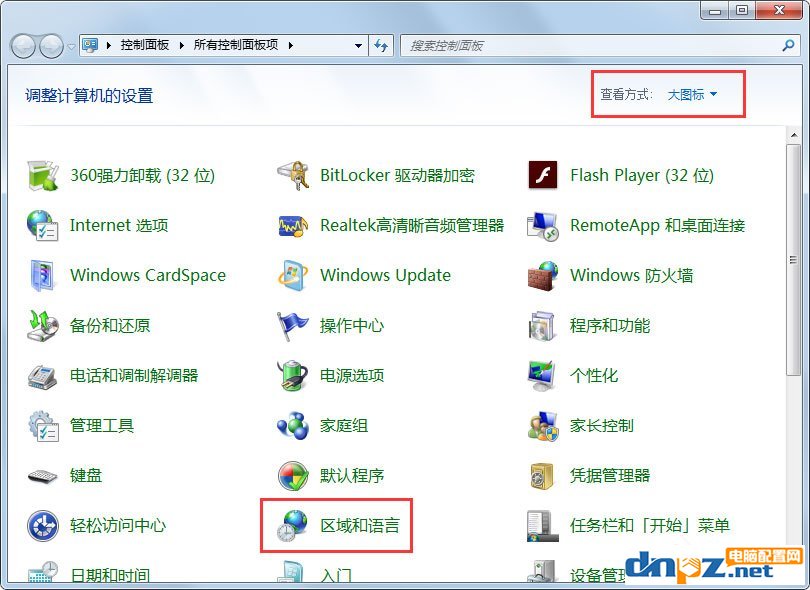Open the Windows 防火墙 icon
The height and width of the screenshot is (590, 810).
click(x=542, y=275)
